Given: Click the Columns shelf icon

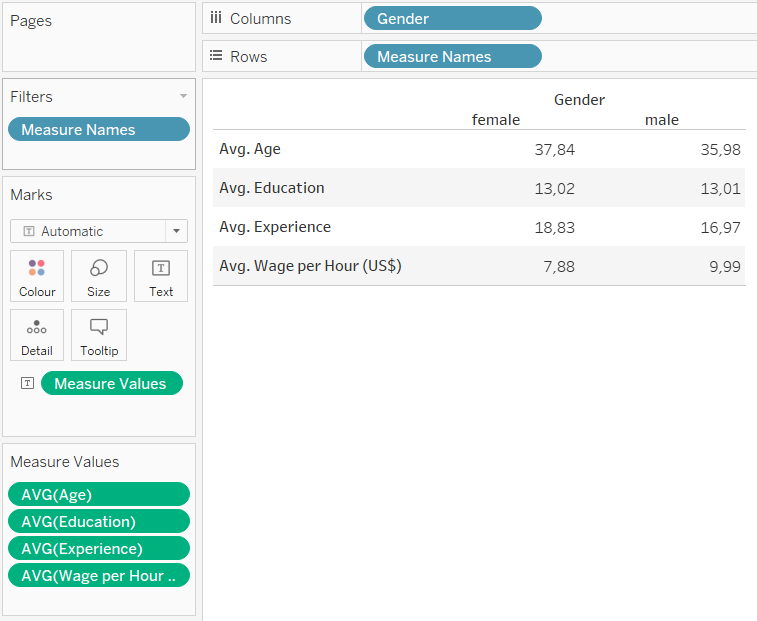Looking at the screenshot, I should point(216,18).
